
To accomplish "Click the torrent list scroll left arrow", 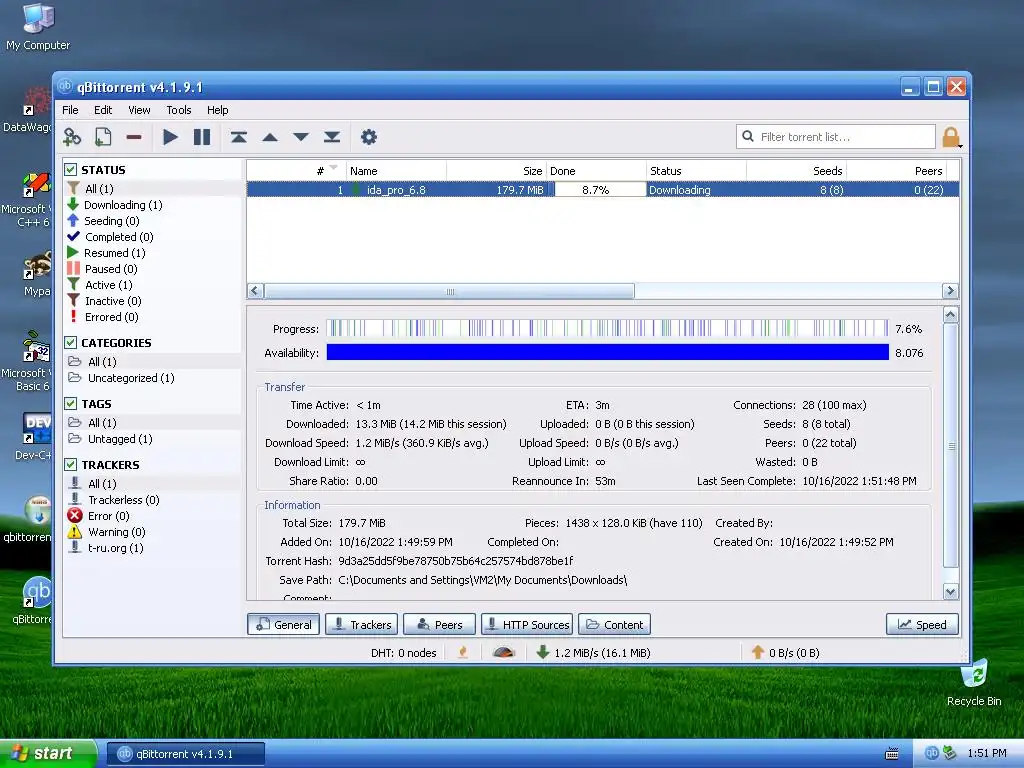I will [255, 291].
